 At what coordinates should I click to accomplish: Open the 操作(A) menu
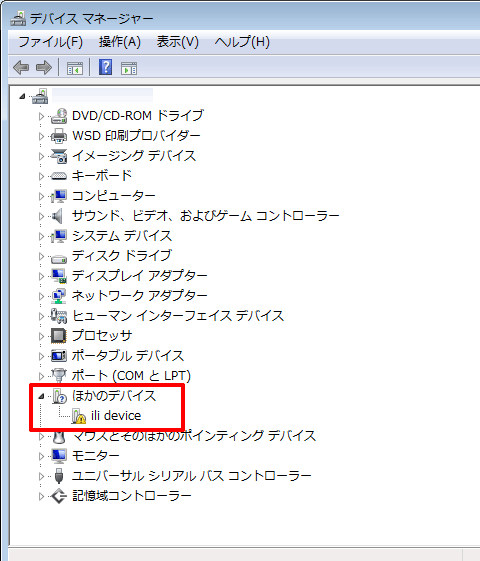click(120, 42)
